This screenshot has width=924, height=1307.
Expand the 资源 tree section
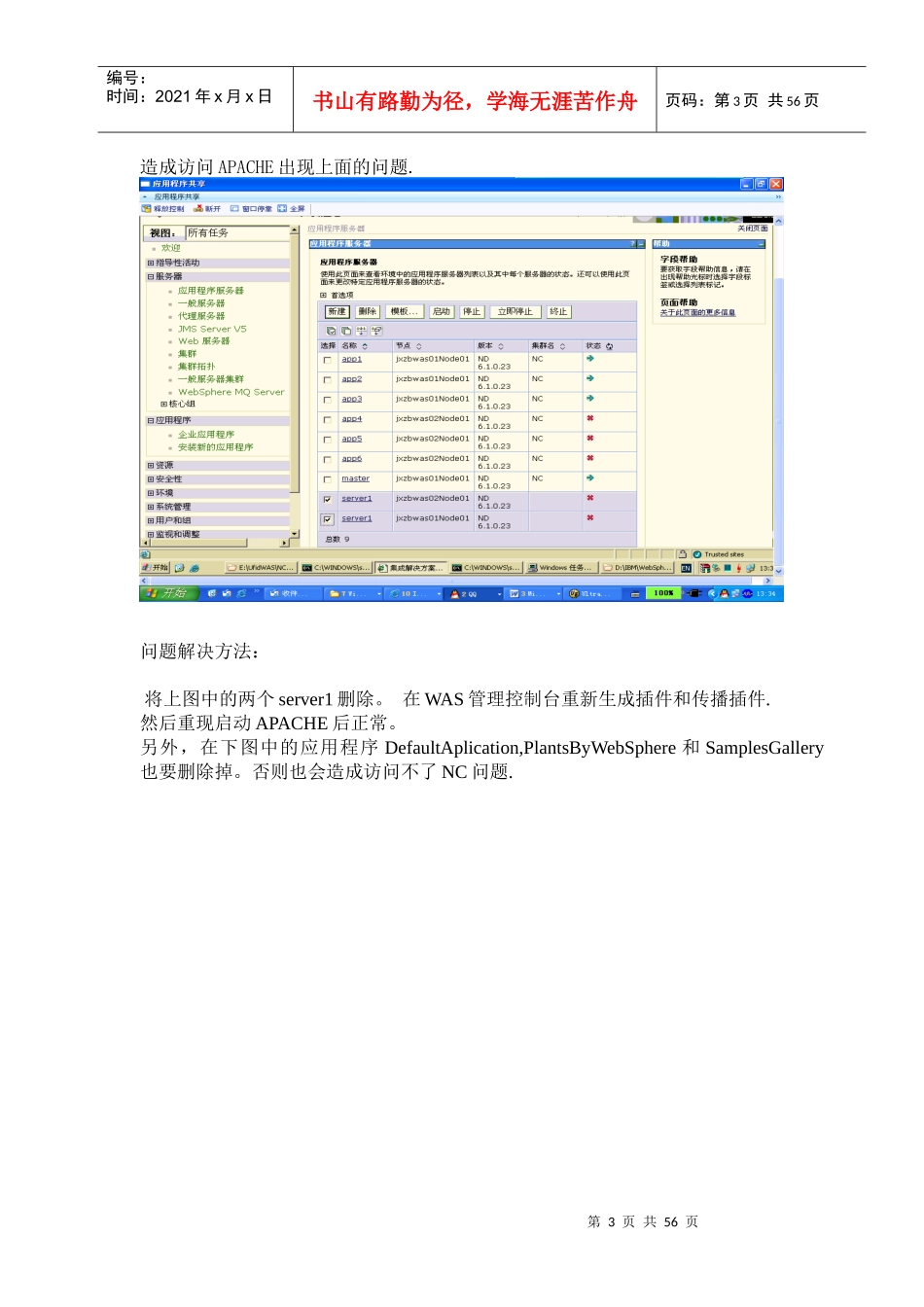coord(151,466)
